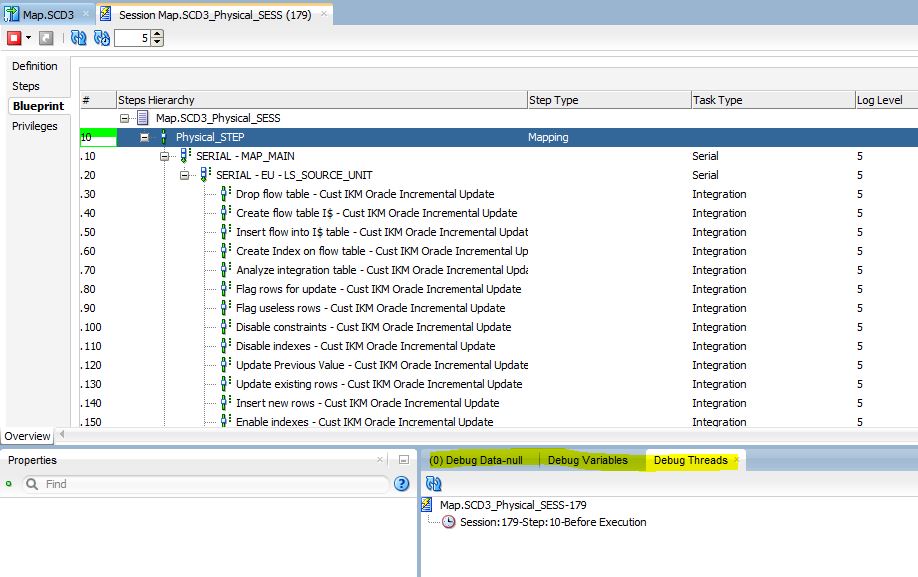The image size is (918, 577).
Task: Open the Definition view in the sidebar
Action: click(x=37, y=66)
